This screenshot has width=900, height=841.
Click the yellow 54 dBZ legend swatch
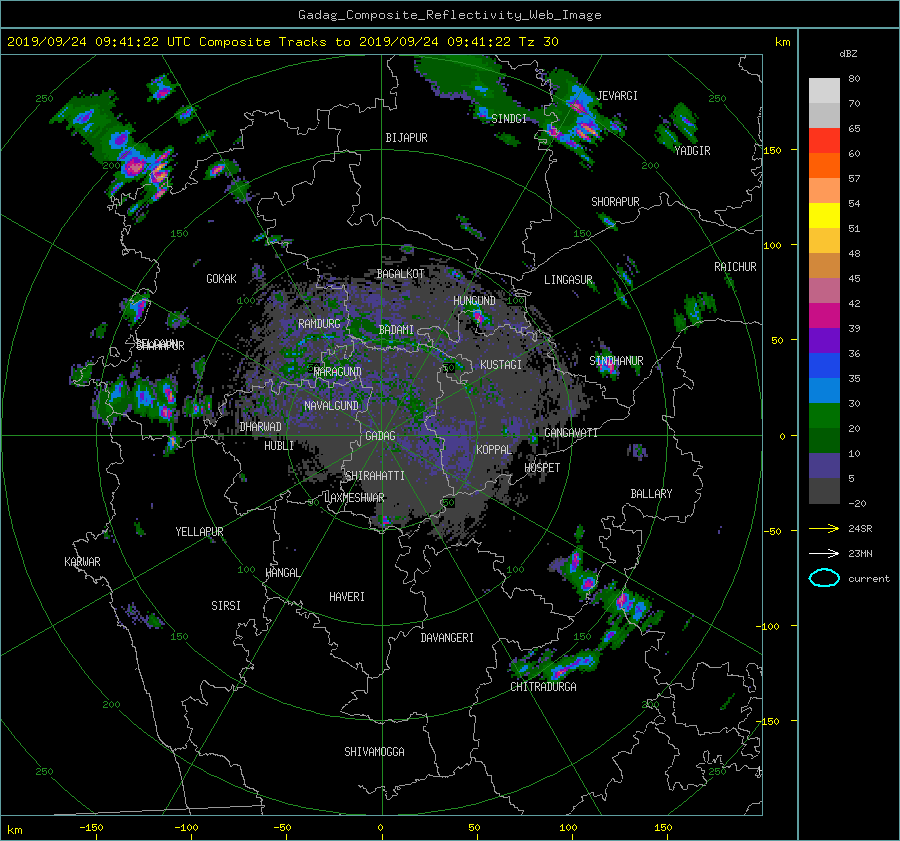click(x=824, y=215)
